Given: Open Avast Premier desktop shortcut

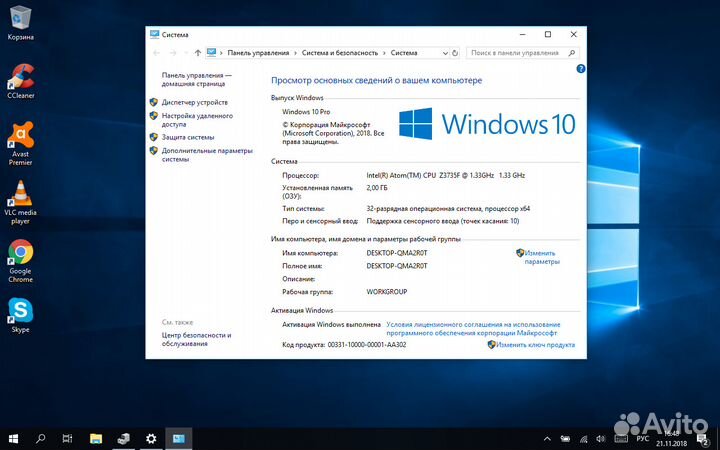Looking at the screenshot, I should [21, 143].
